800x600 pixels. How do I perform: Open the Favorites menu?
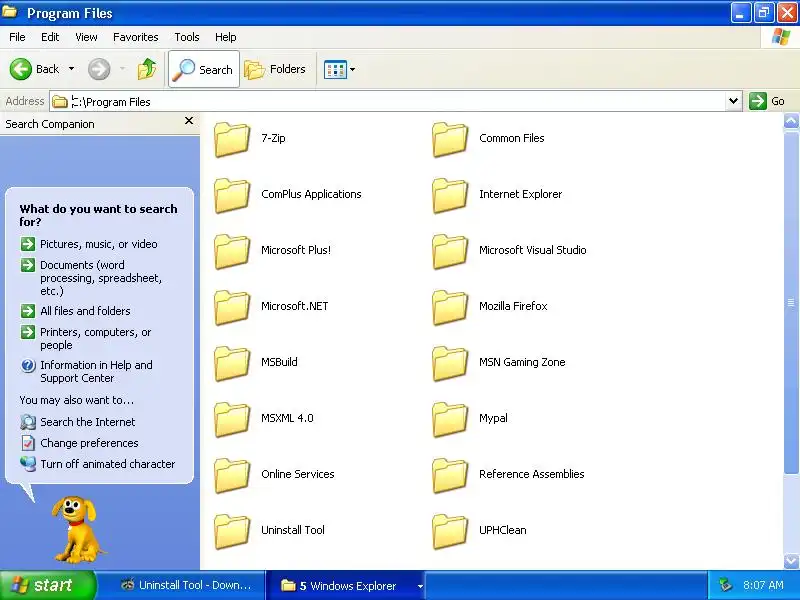pos(136,37)
